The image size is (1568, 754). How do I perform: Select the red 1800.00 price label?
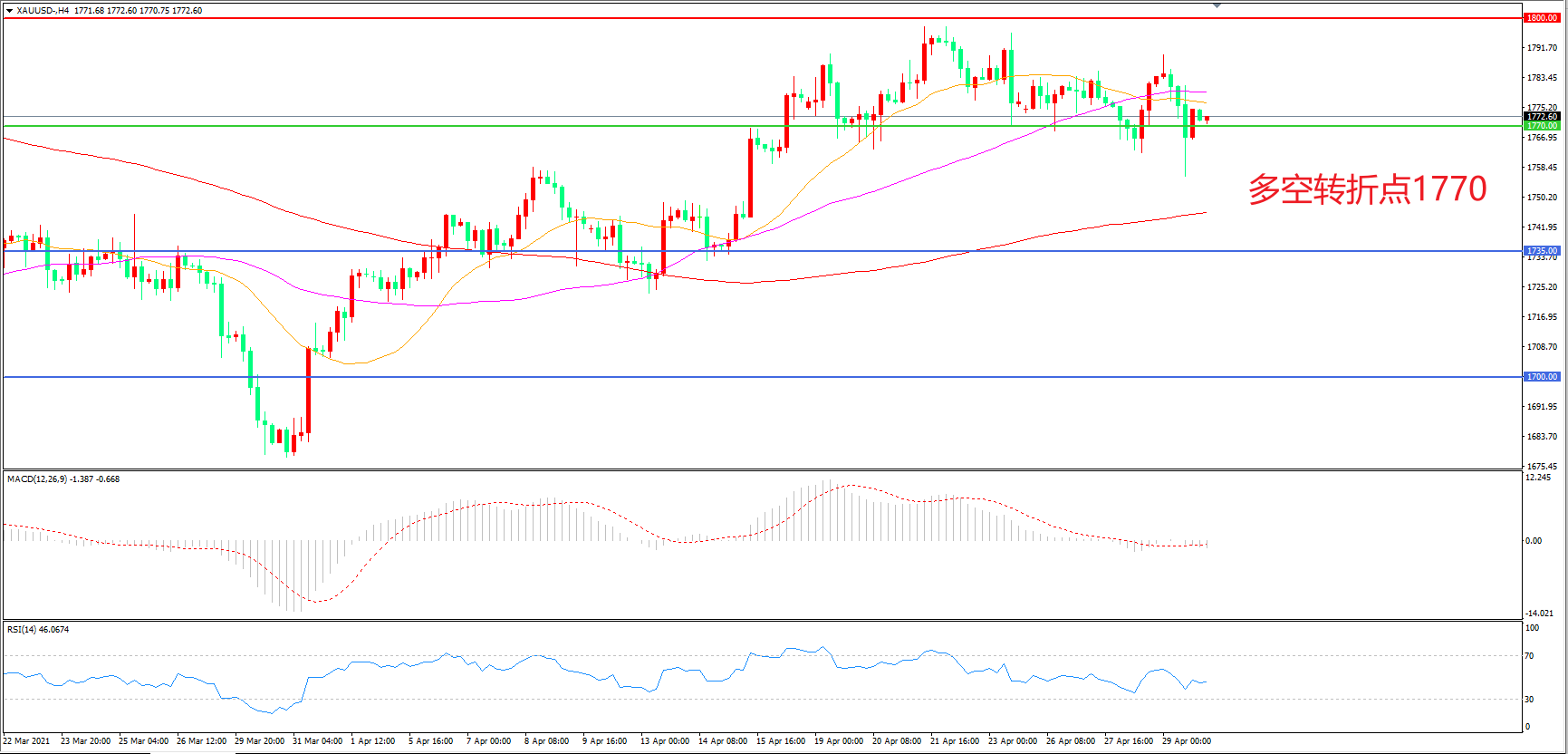coord(1541,18)
